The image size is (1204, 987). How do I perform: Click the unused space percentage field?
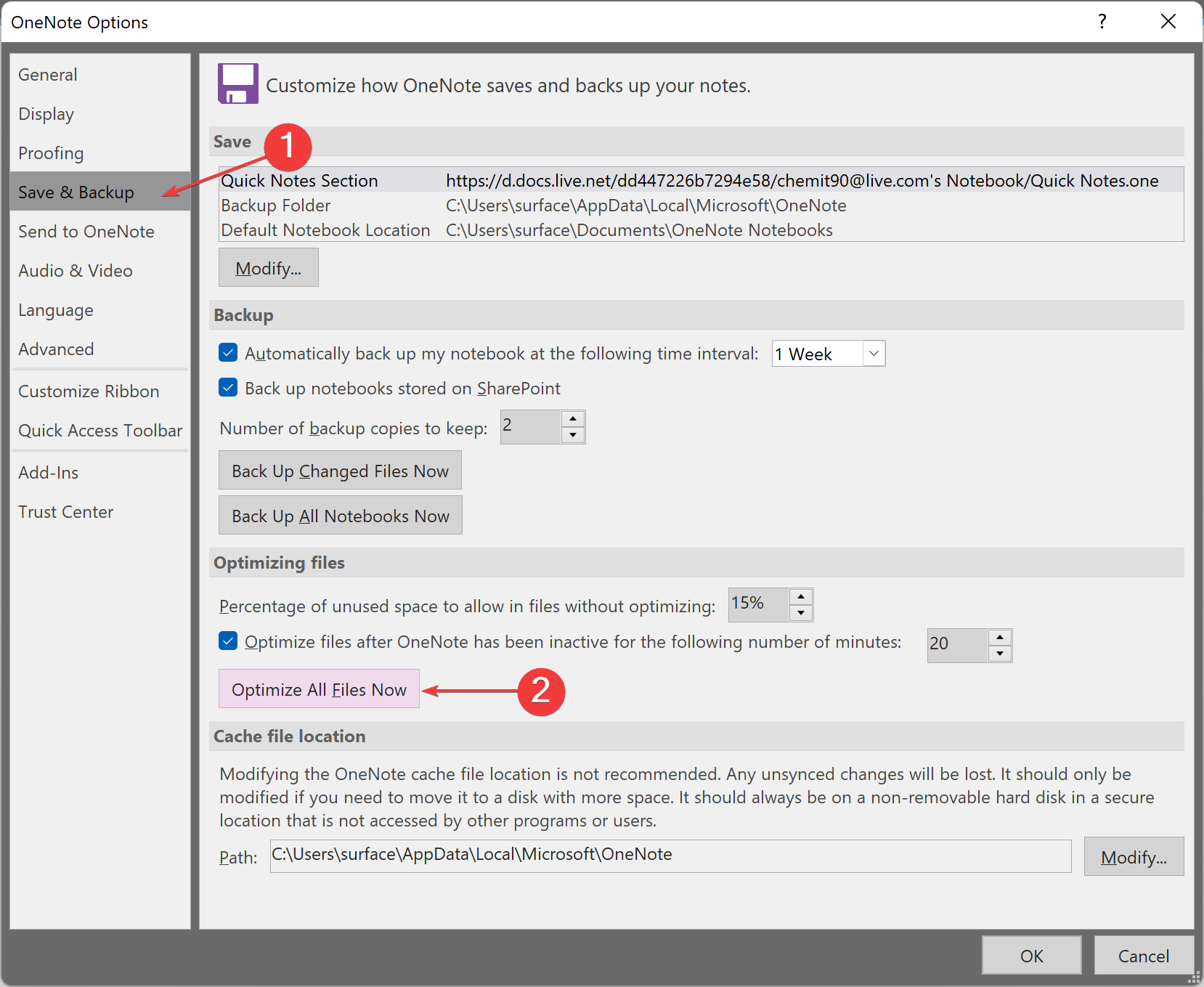coord(759,605)
